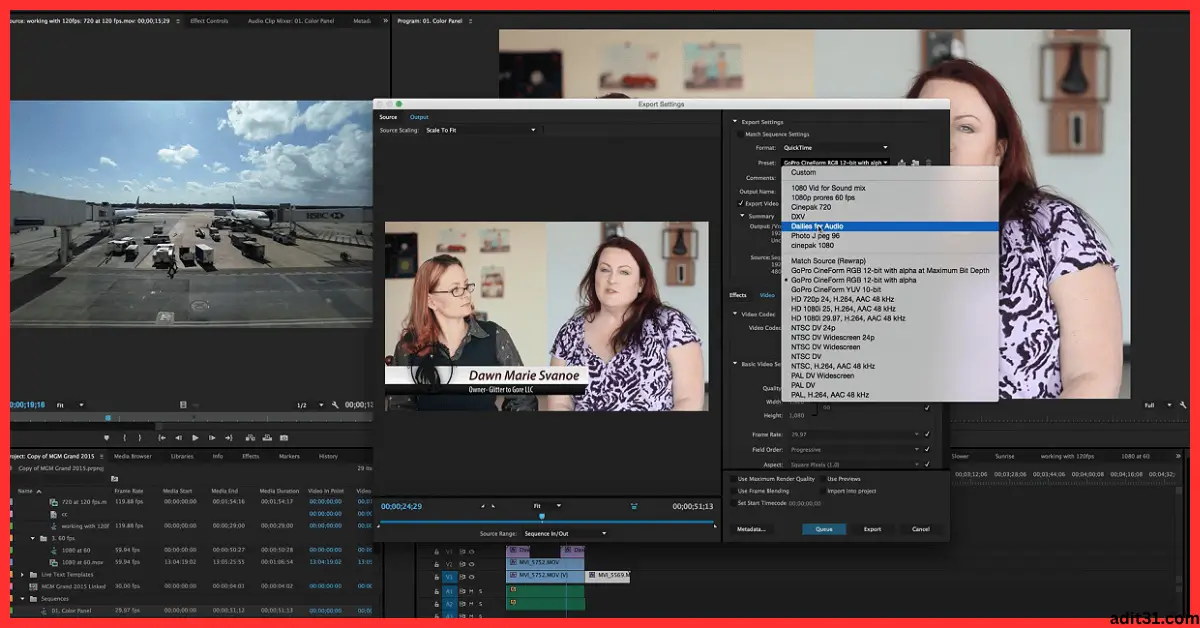Enable the Use Maximum Render Quality checkbox
Screen dimensions: 1200x628
coord(733,479)
